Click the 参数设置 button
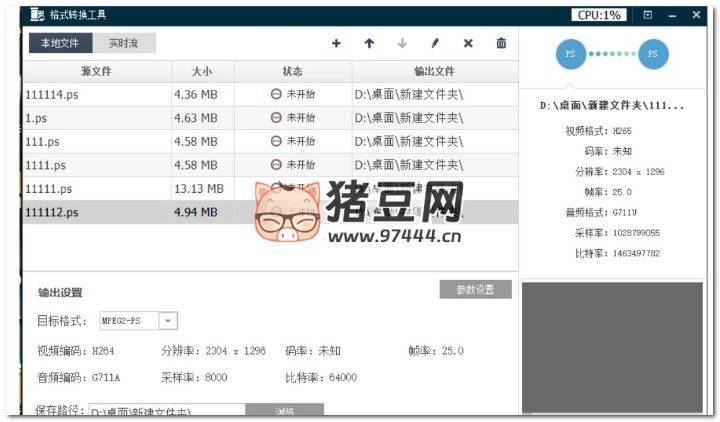 point(475,290)
